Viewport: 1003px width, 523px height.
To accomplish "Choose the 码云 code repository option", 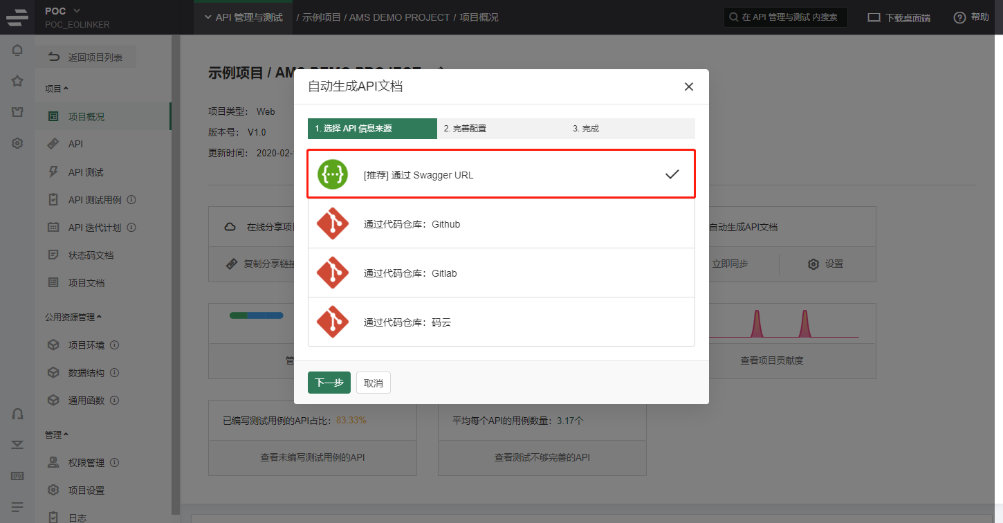I will click(x=501, y=322).
